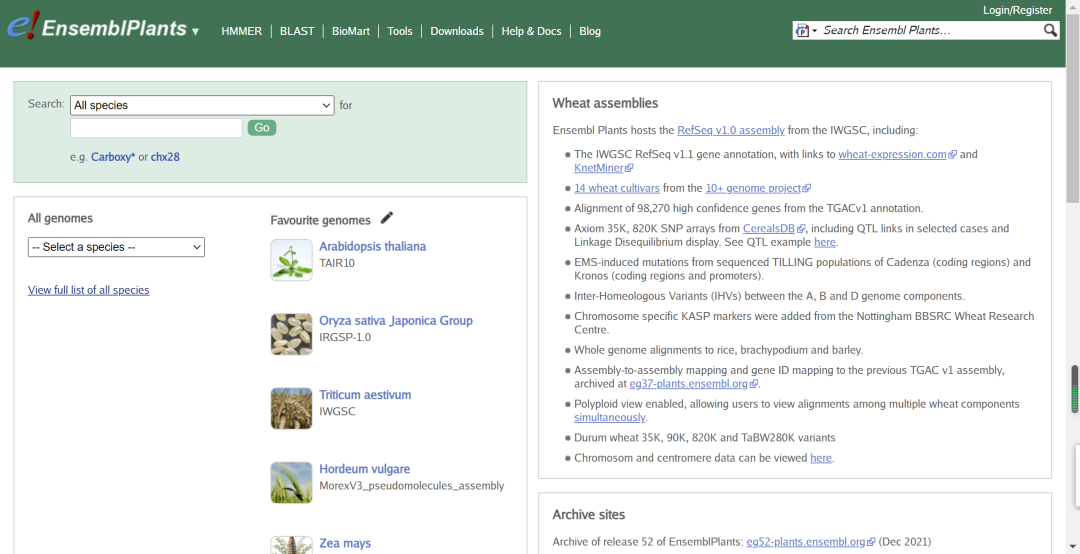Open the BioMart menu item

tap(351, 31)
